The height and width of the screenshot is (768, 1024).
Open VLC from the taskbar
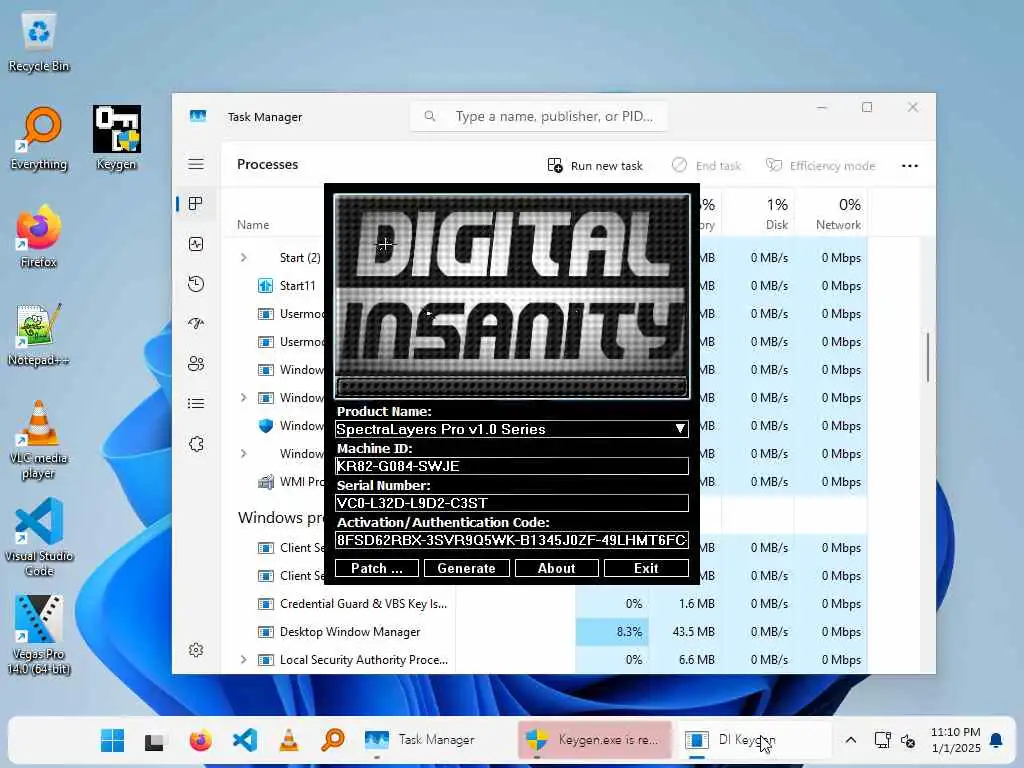(289, 741)
